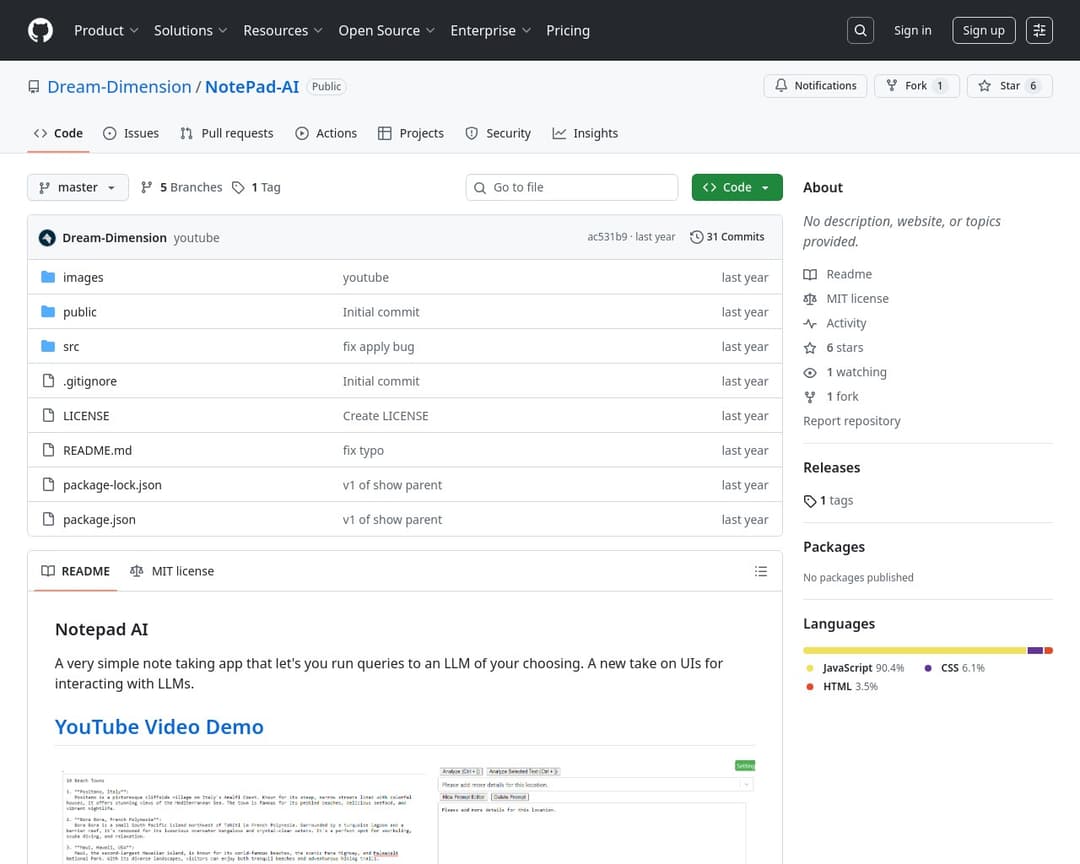Screen dimensions: 1080x864
Task: Expand the green Code dropdown button
Action: [x=736, y=187]
